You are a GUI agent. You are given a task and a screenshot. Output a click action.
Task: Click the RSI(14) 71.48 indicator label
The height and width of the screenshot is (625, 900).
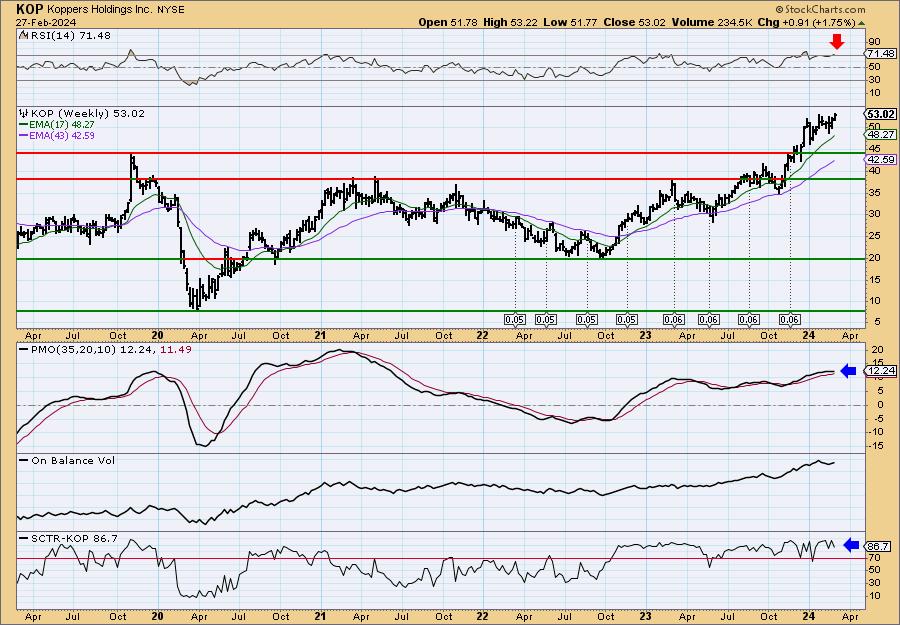tap(69, 36)
